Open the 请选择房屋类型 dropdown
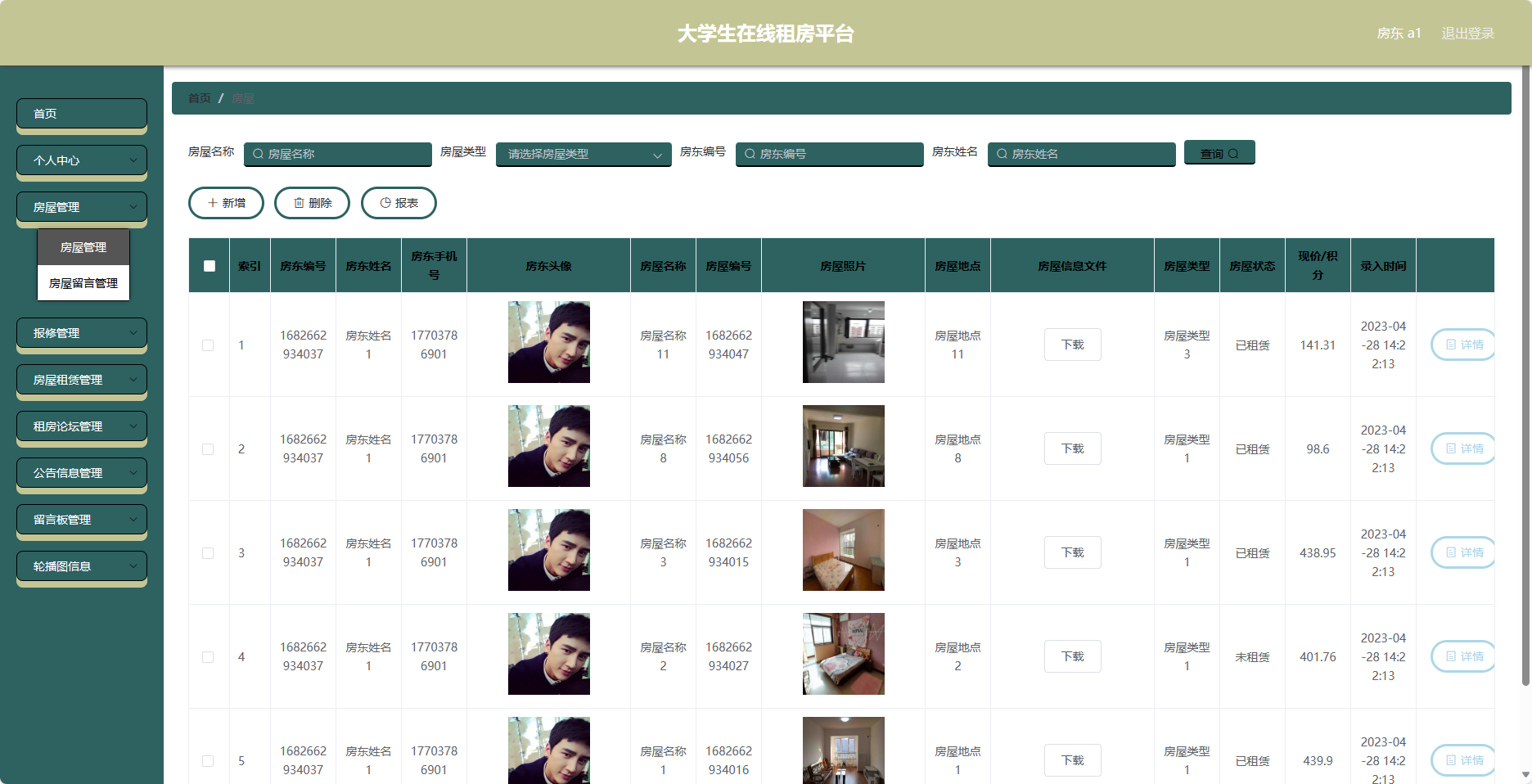Viewport: 1532px width, 784px height. [x=584, y=154]
